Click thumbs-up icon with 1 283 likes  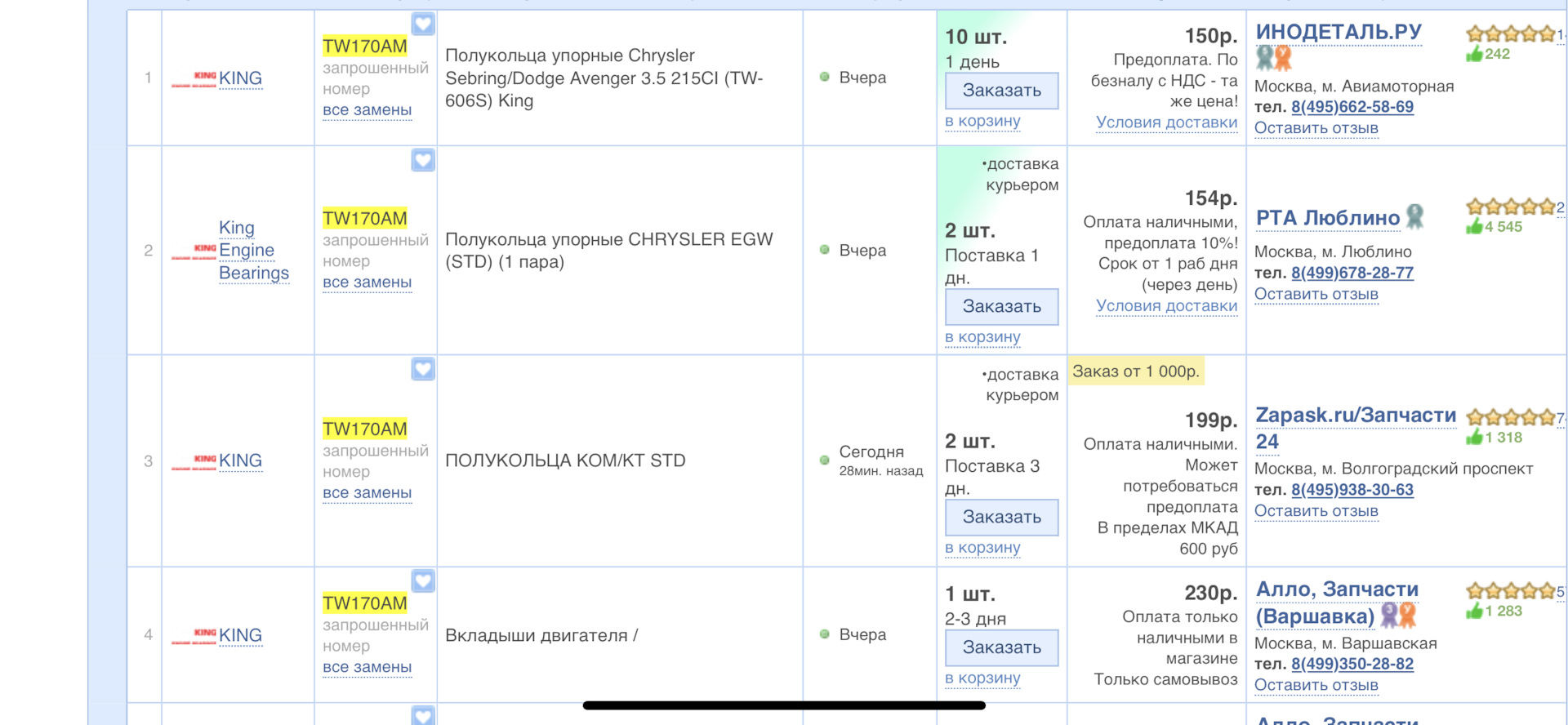1475,611
